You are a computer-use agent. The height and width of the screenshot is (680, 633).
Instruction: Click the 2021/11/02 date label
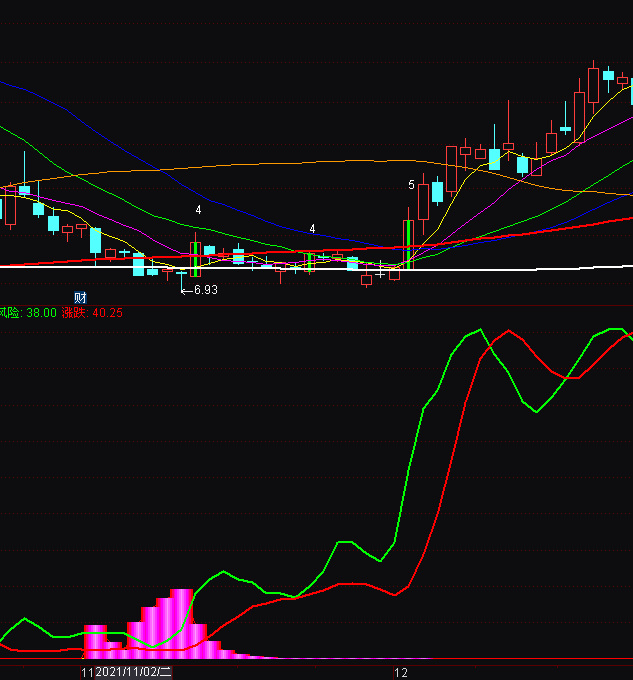coord(134,673)
